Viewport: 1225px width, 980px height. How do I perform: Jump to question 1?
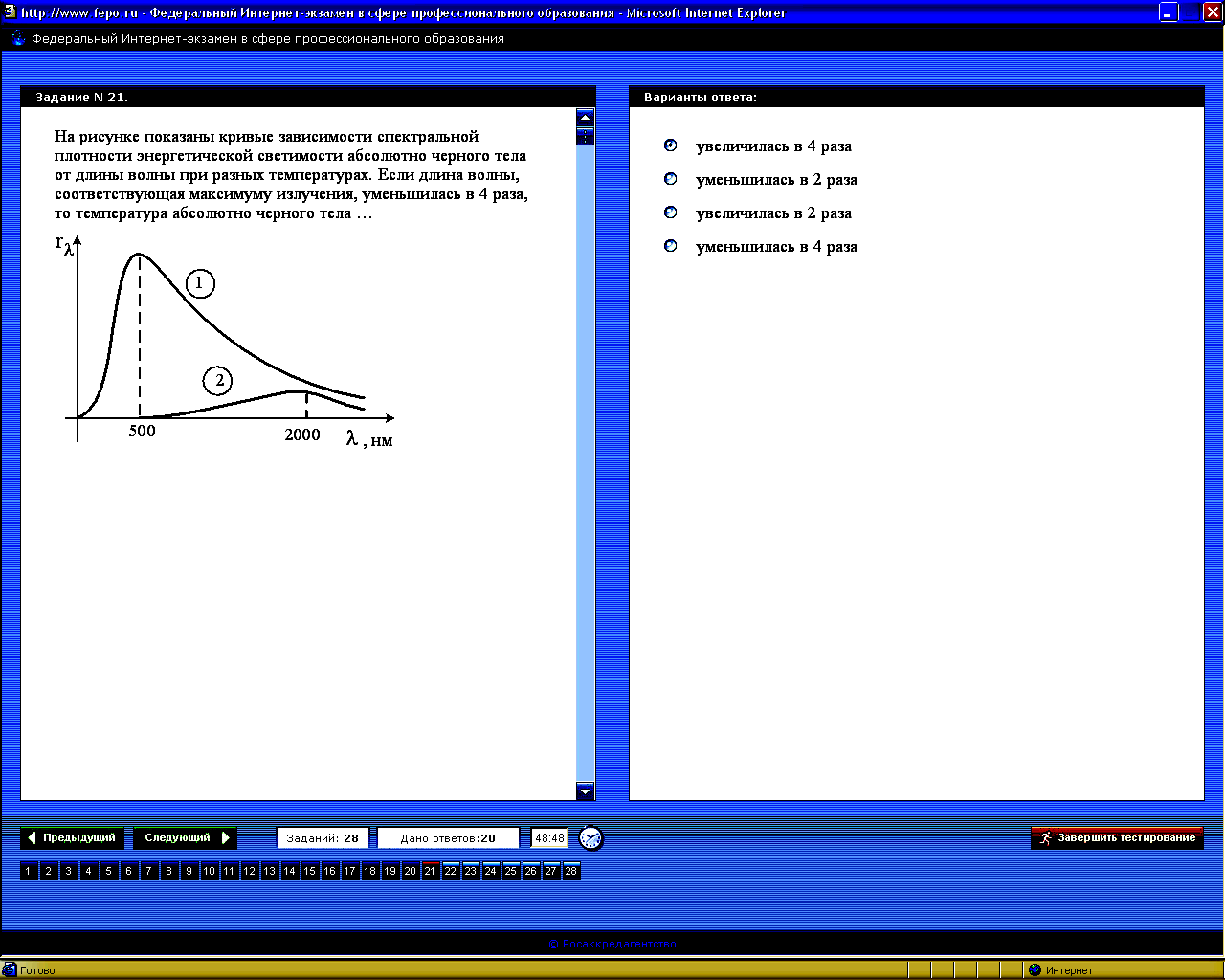(x=29, y=871)
